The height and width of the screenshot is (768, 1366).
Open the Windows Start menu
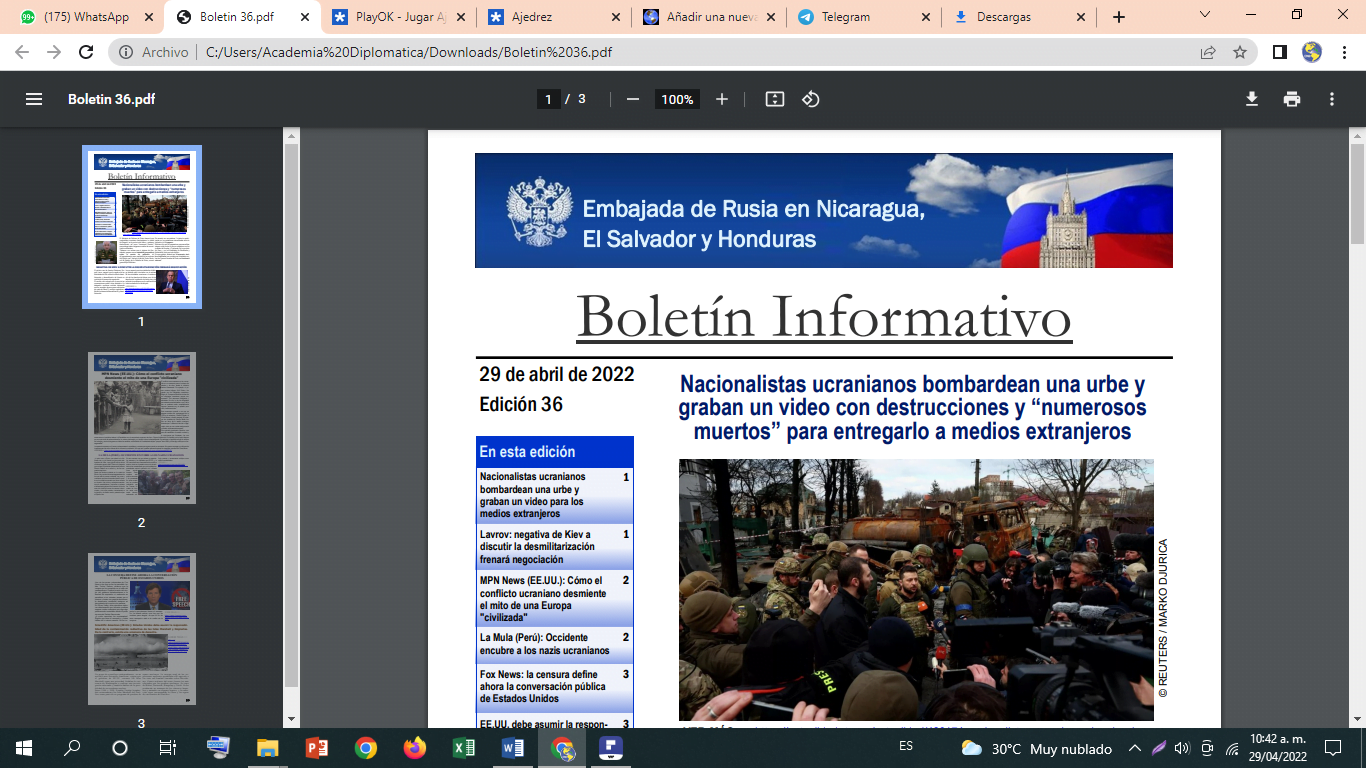(x=24, y=747)
